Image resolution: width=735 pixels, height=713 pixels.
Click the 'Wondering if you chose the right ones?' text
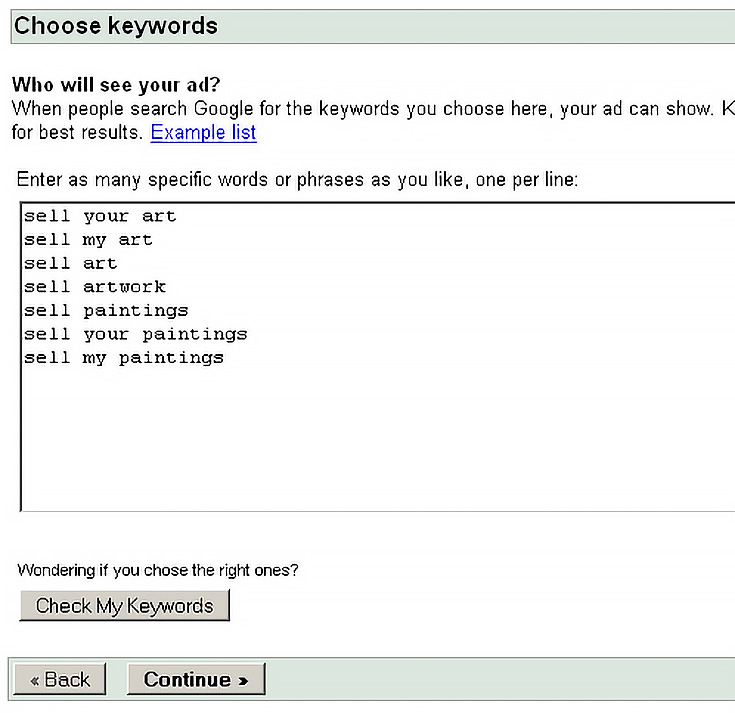158,570
